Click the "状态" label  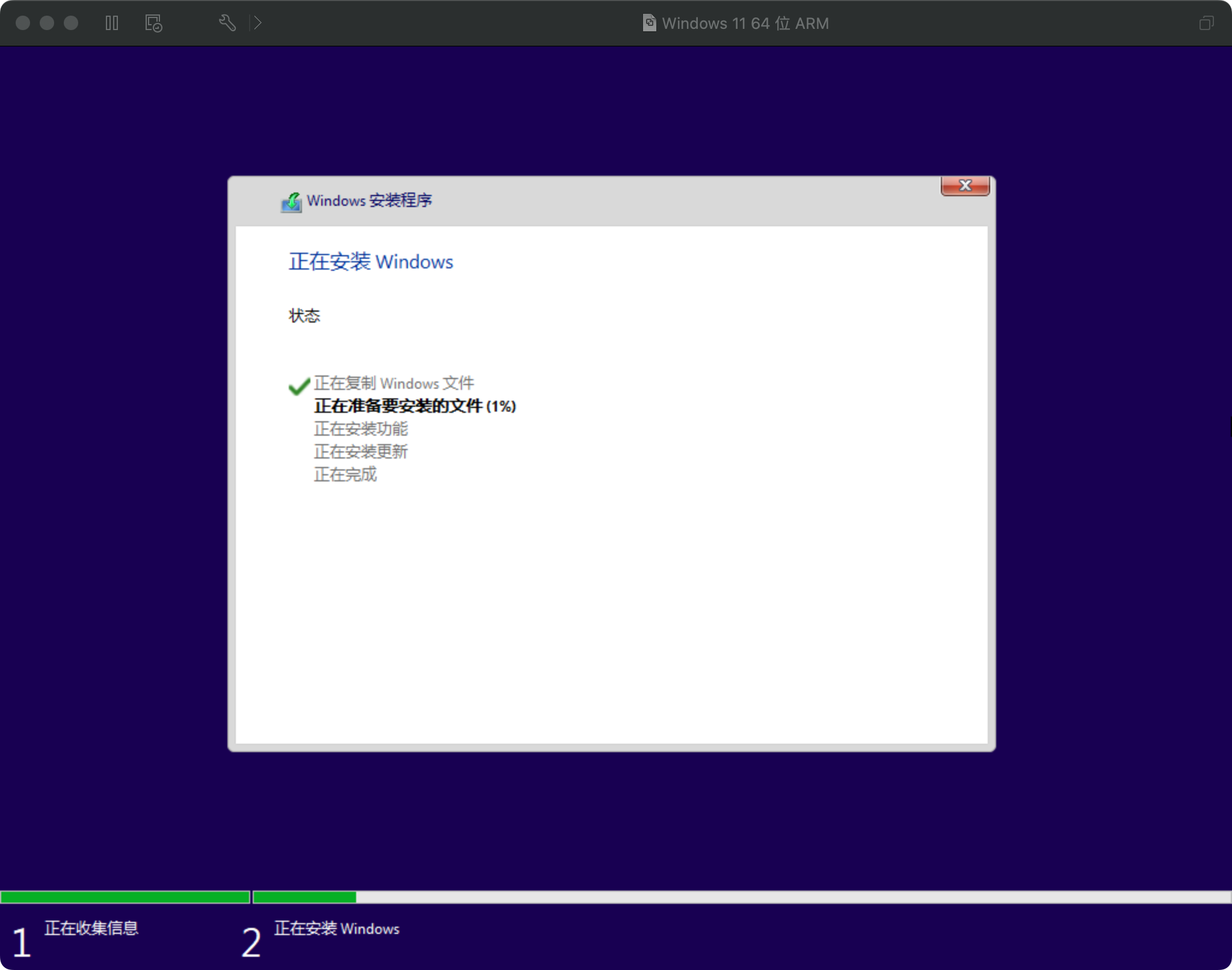pyautogui.click(x=304, y=315)
